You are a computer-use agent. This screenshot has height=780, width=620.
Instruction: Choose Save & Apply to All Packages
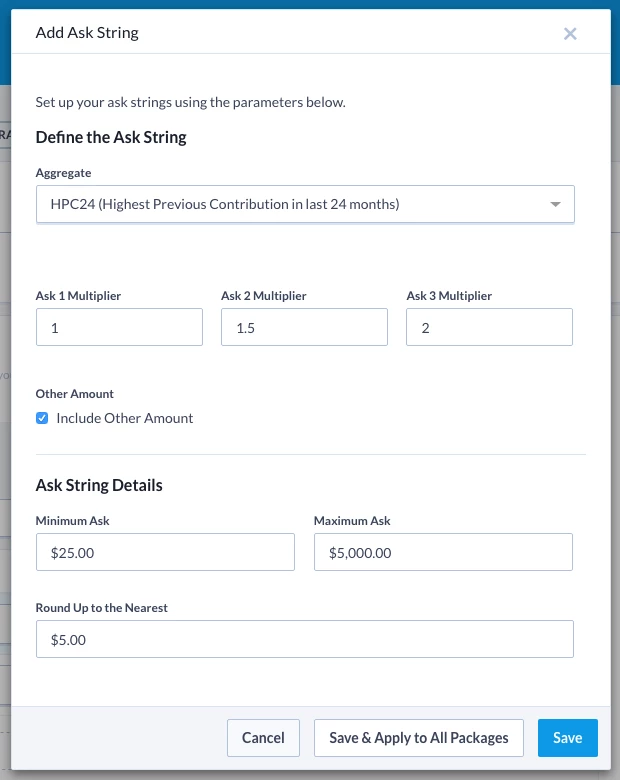pos(418,738)
